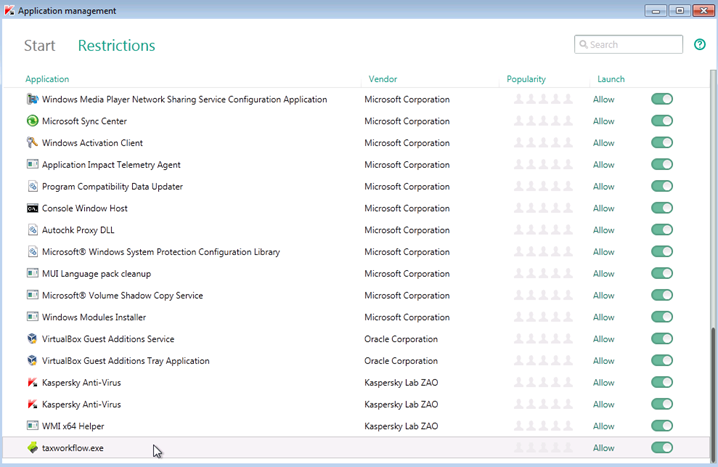The height and width of the screenshot is (467, 718).
Task: Toggle launch switch for Windows Activation Client
Action: [x=662, y=142]
